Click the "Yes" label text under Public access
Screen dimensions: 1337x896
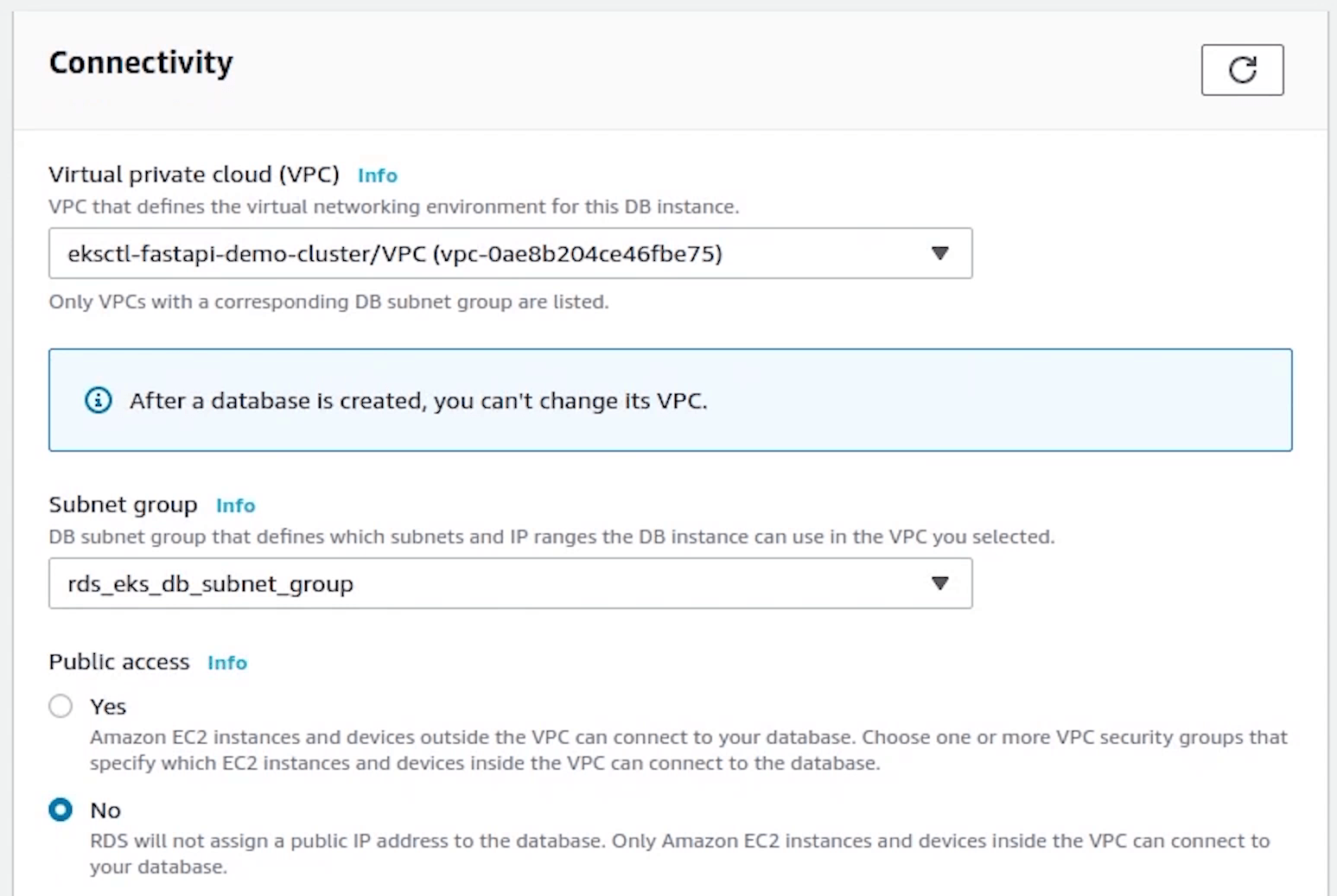point(108,707)
